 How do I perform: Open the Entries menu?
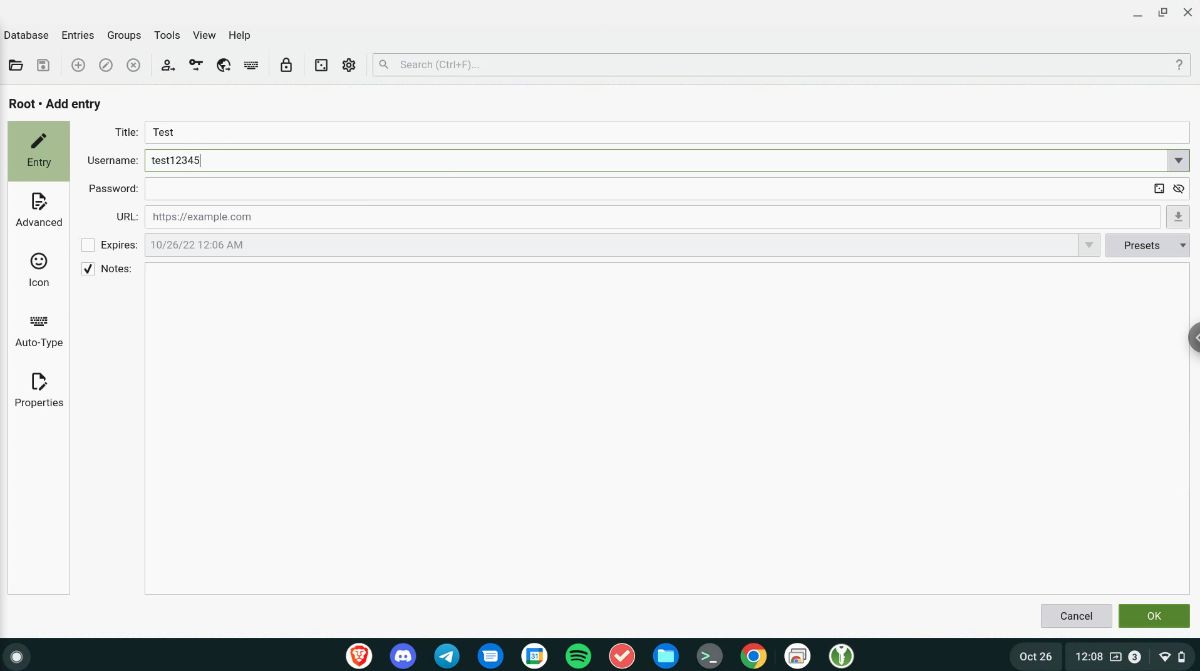(x=78, y=35)
